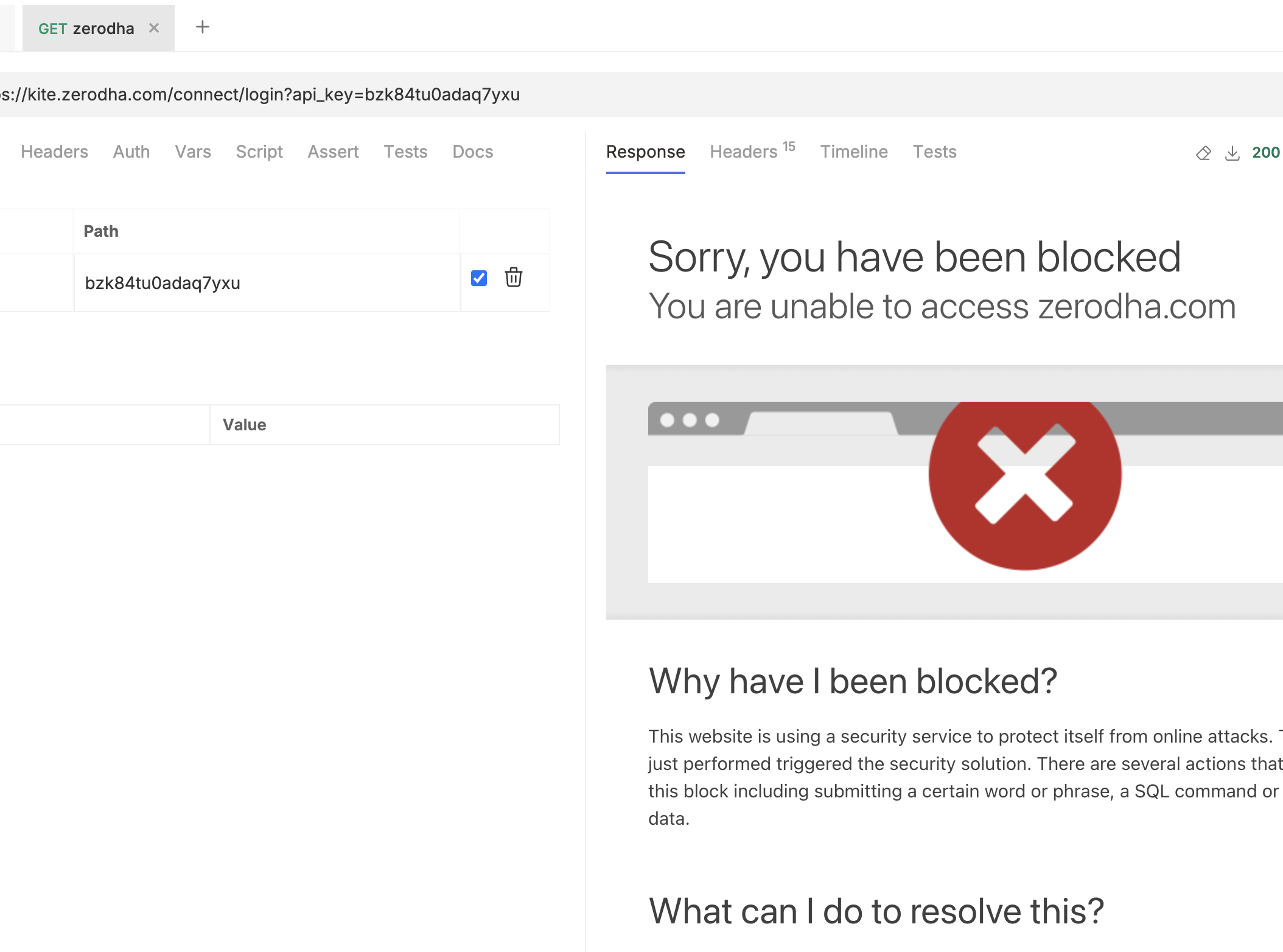
Task: Download the response with save icon
Action: (x=1232, y=153)
